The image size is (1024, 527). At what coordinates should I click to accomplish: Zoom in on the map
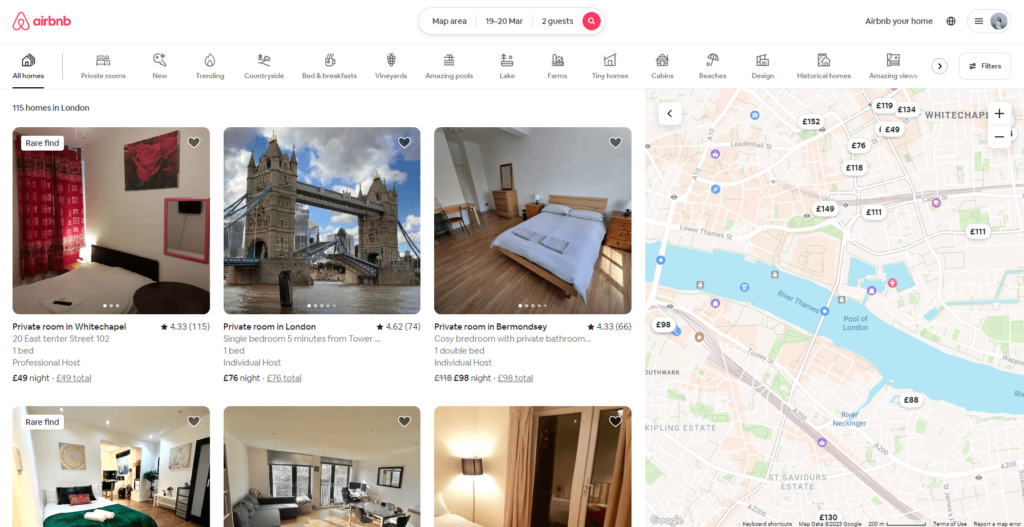(999, 114)
